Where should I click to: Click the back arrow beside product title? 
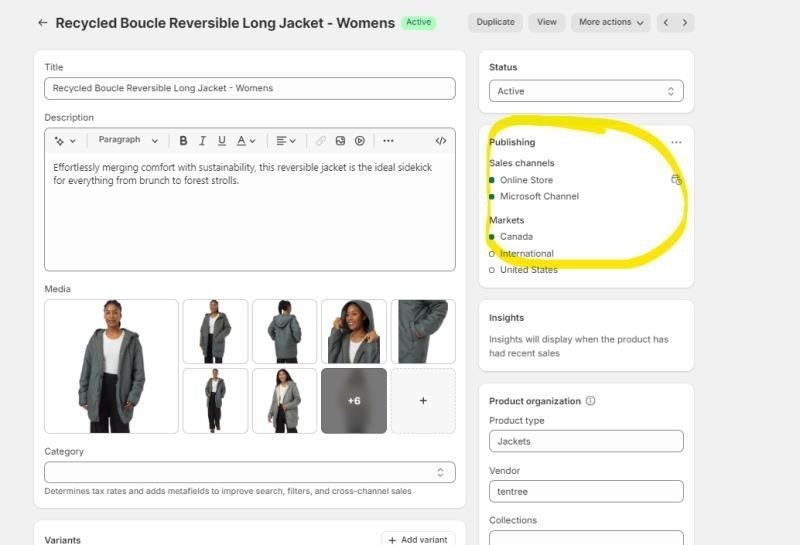(42, 22)
